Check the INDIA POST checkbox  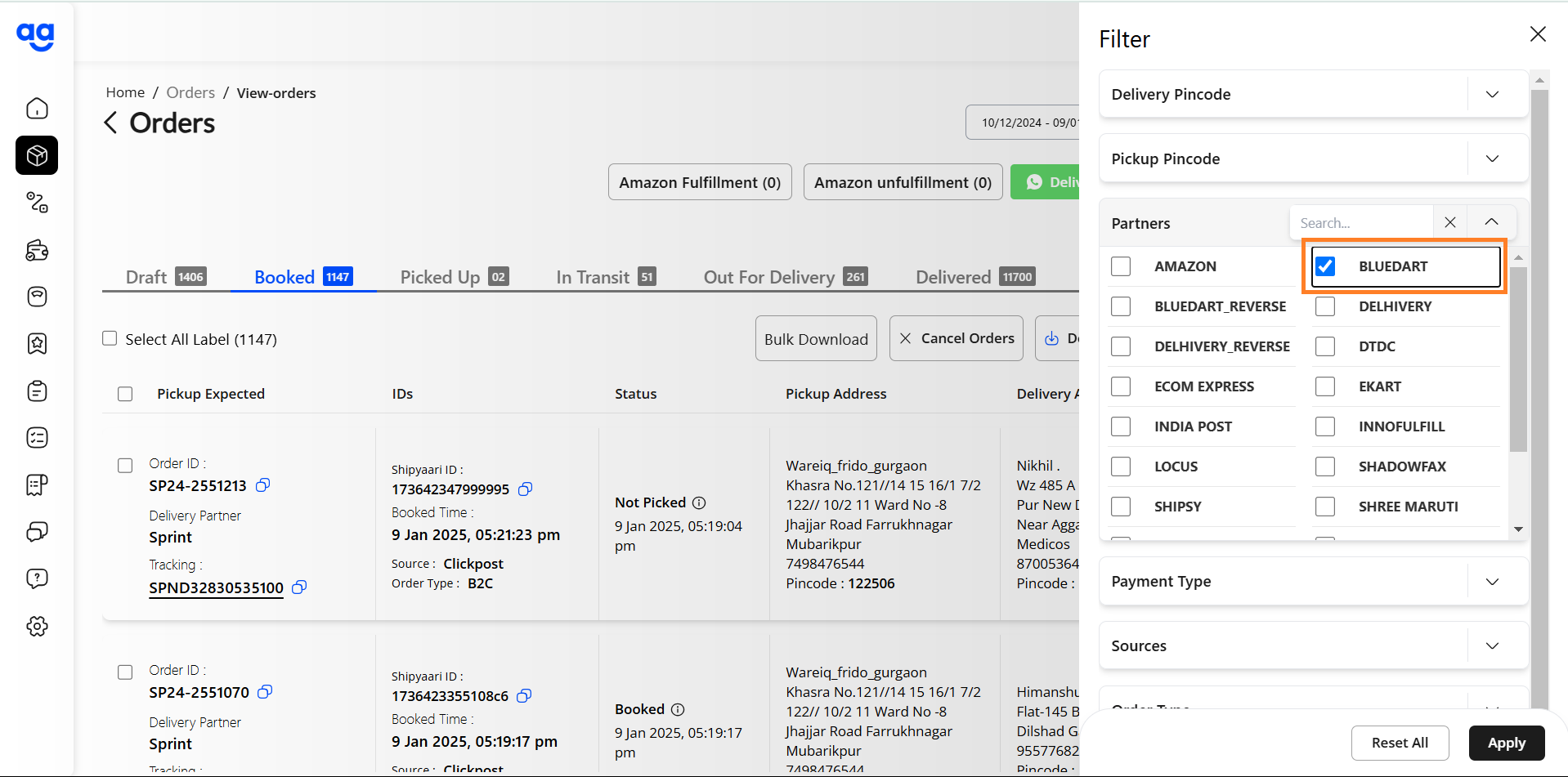coord(1121,426)
